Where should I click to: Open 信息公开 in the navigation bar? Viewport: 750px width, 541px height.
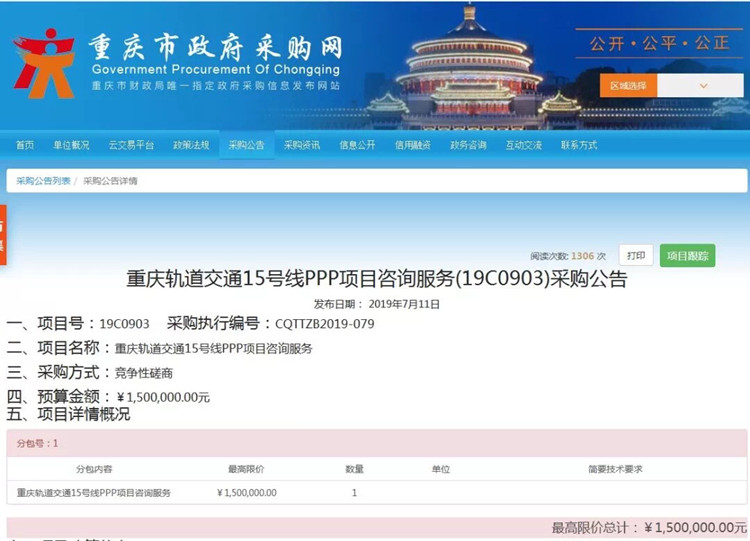(x=357, y=145)
